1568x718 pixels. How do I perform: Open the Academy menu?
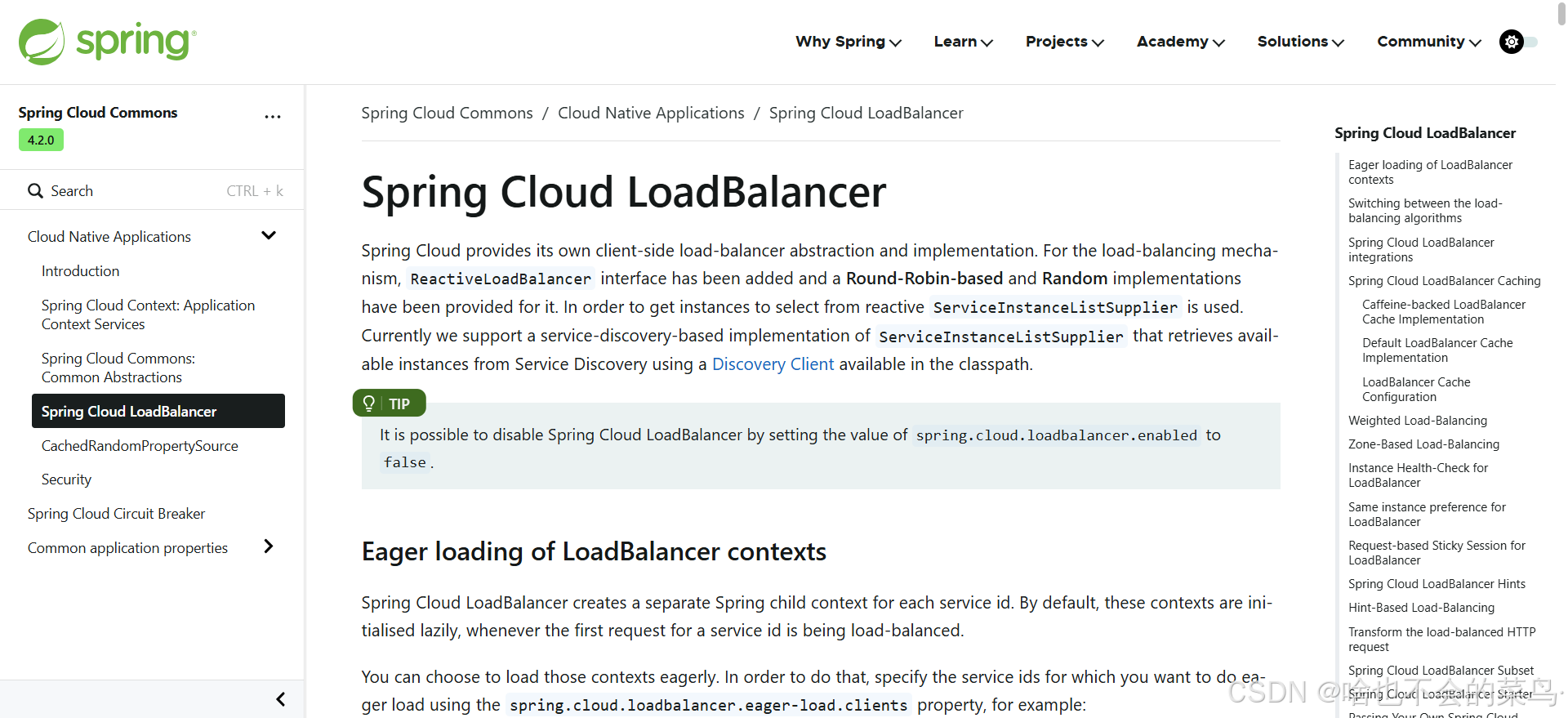pyautogui.click(x=1181, y=42)
